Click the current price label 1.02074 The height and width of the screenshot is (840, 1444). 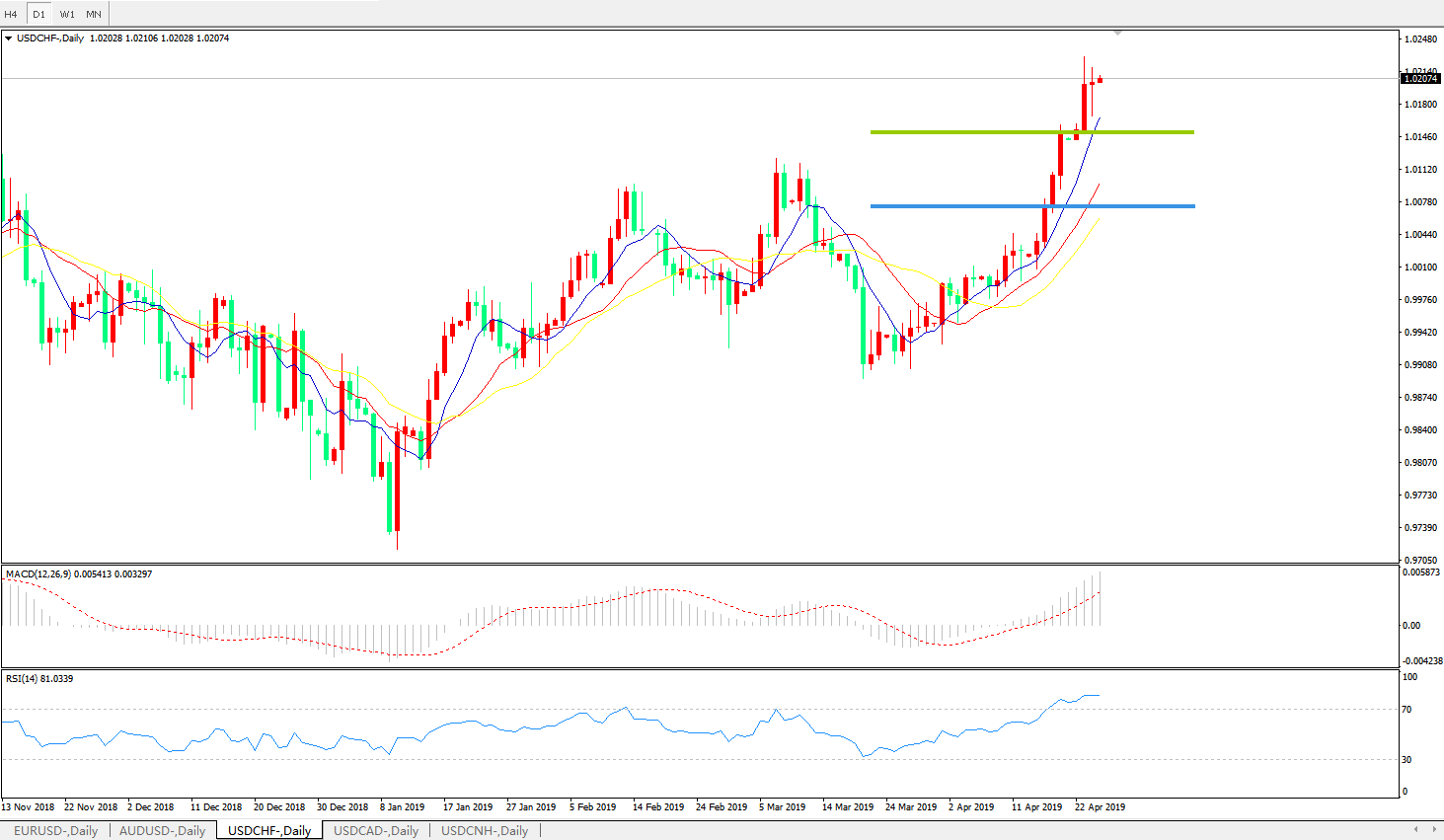[1420, 78]
